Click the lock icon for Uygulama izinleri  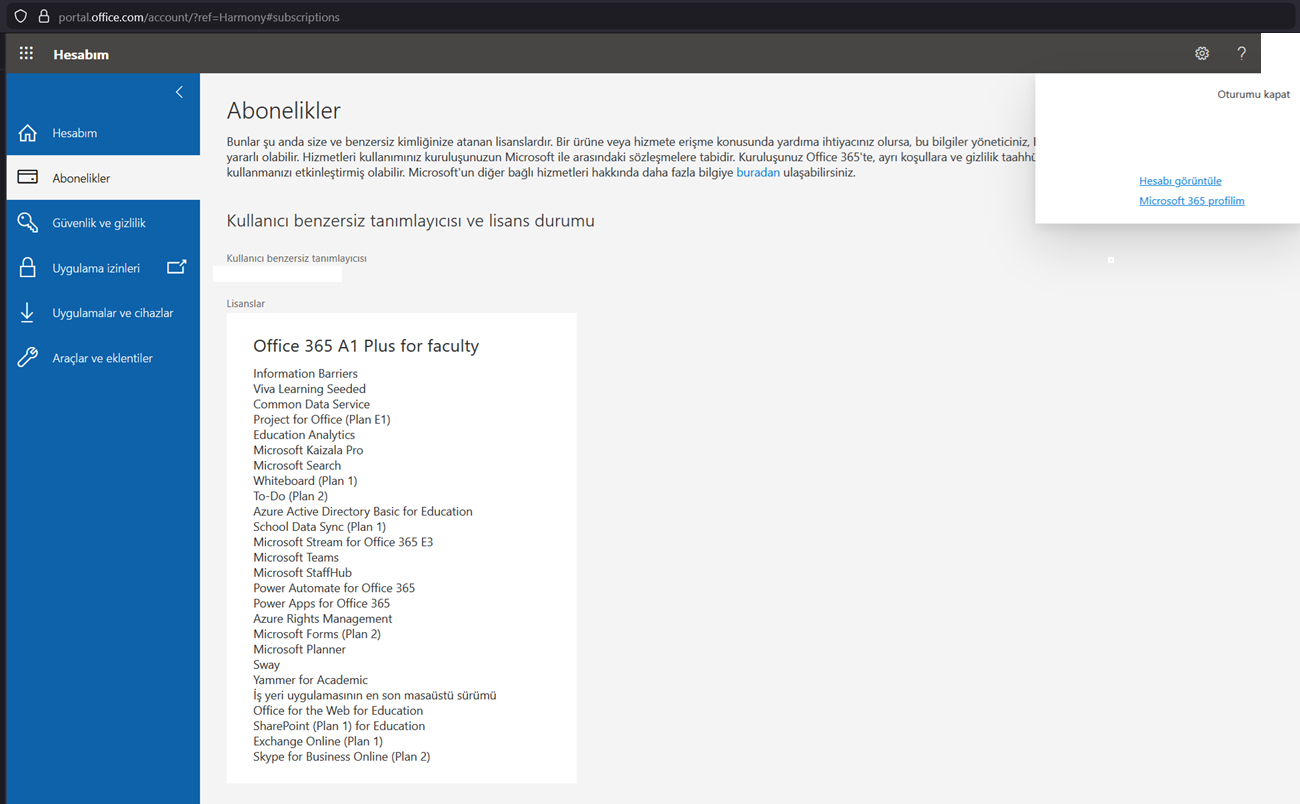(28, 268)
